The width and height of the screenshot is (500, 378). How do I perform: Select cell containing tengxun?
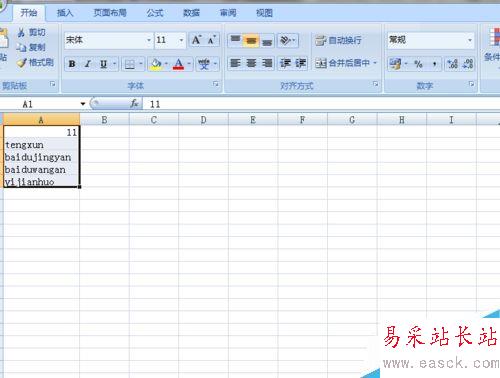coord(41,145)
